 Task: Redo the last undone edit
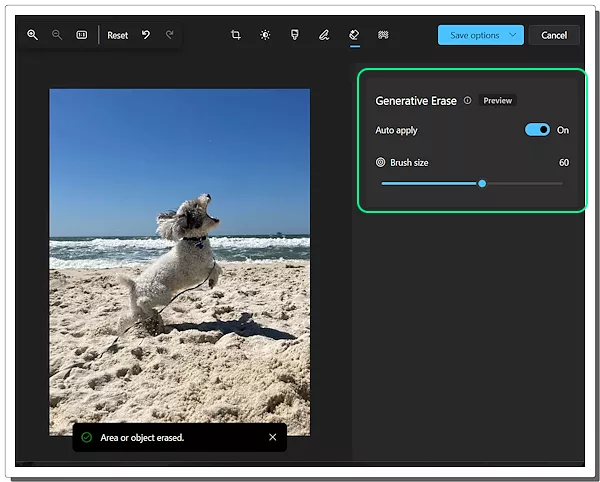pos(170,35)
